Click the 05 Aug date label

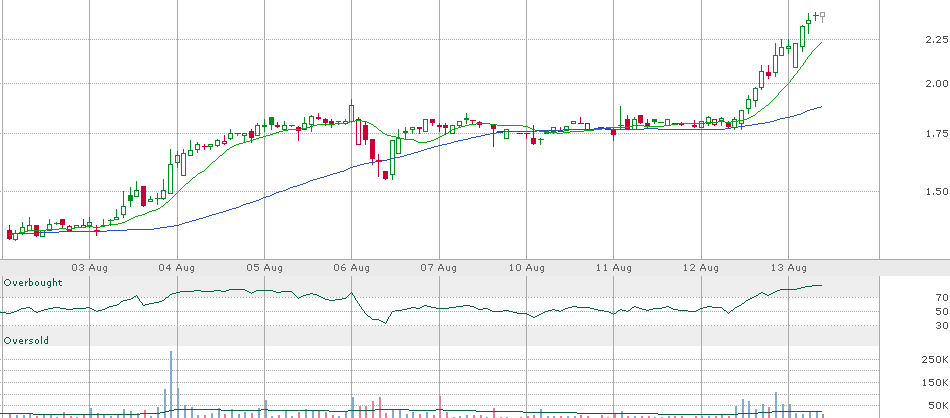coord(265,268)
